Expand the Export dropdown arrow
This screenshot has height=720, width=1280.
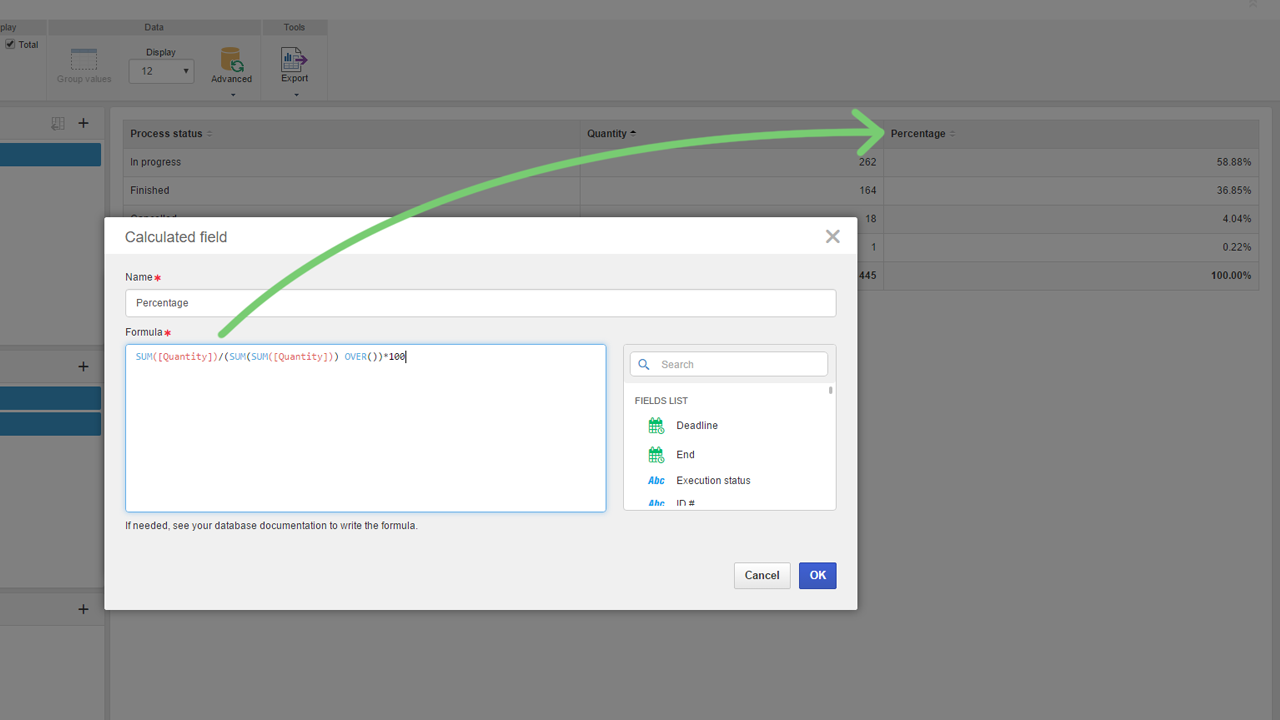click(x=296, y=95)
